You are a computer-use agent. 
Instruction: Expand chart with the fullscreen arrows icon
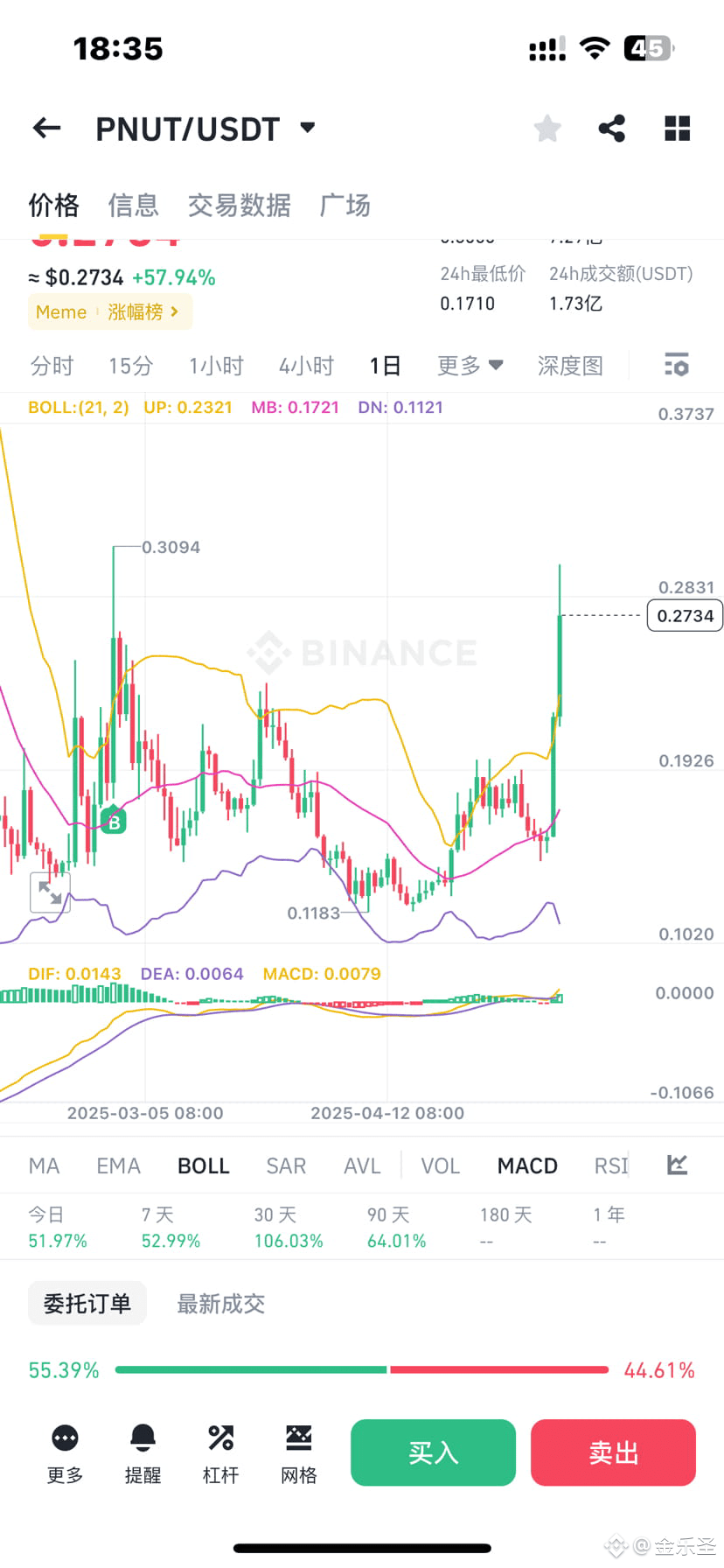50,892
